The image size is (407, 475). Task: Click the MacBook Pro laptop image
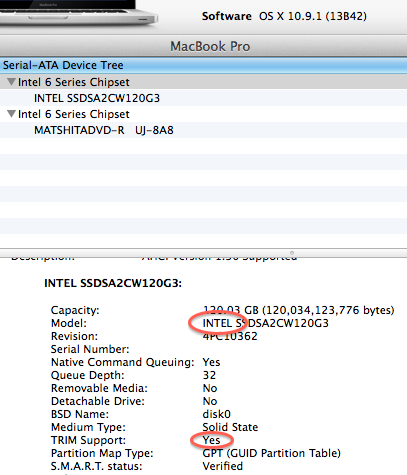click(x=79, y=13)
